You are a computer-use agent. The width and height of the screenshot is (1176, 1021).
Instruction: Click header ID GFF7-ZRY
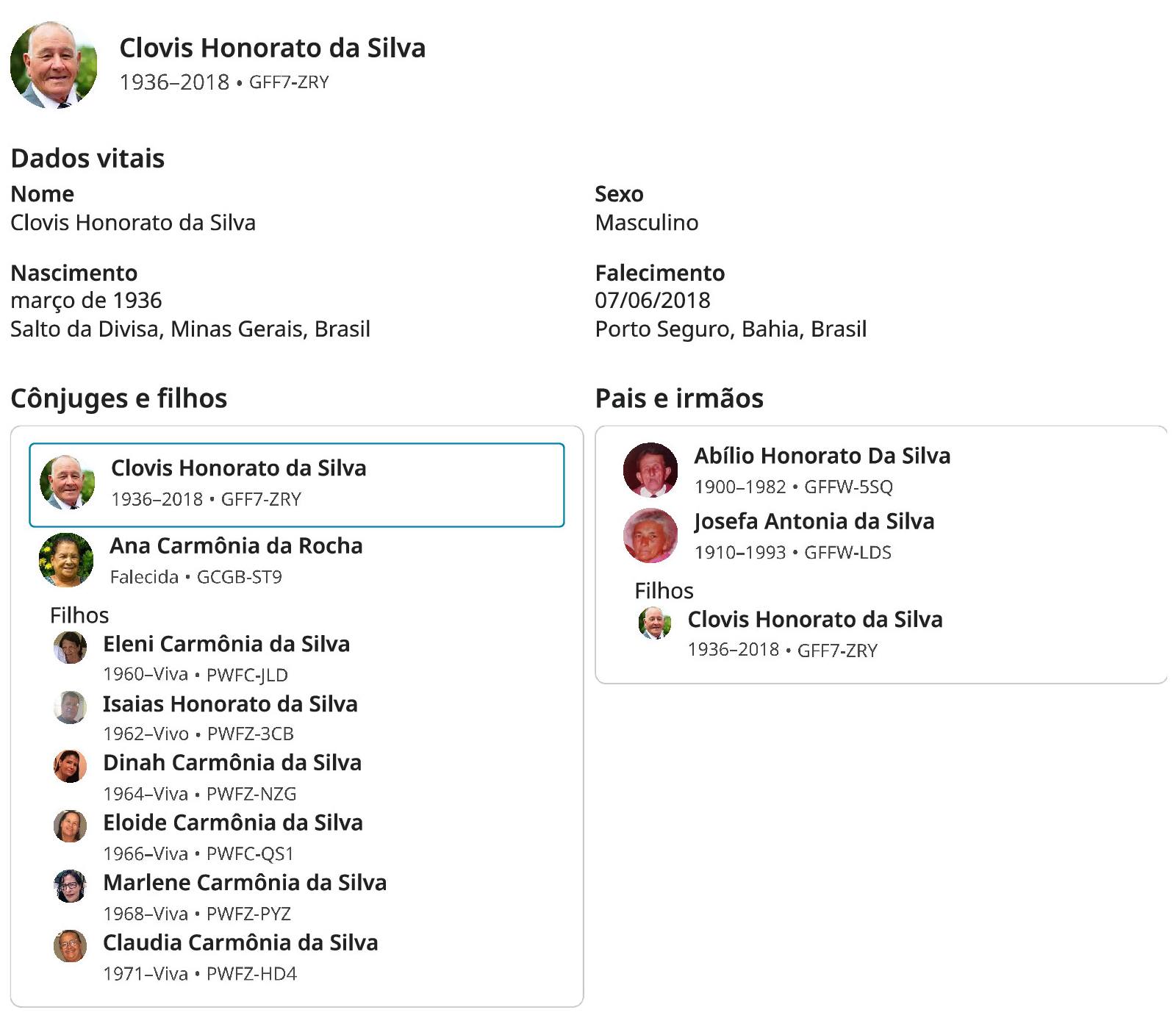coord(289,82)
